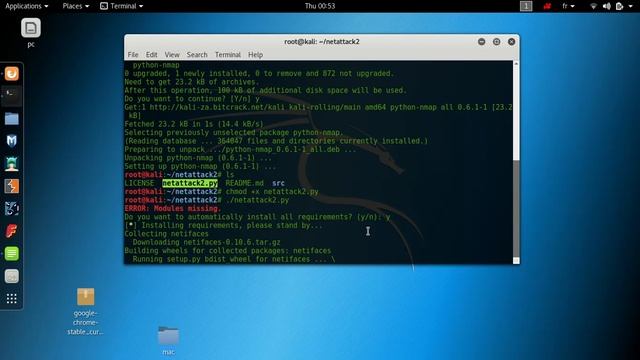Open the Terminal menu in terminal menubar
The image size is (640, 360).
228,55
